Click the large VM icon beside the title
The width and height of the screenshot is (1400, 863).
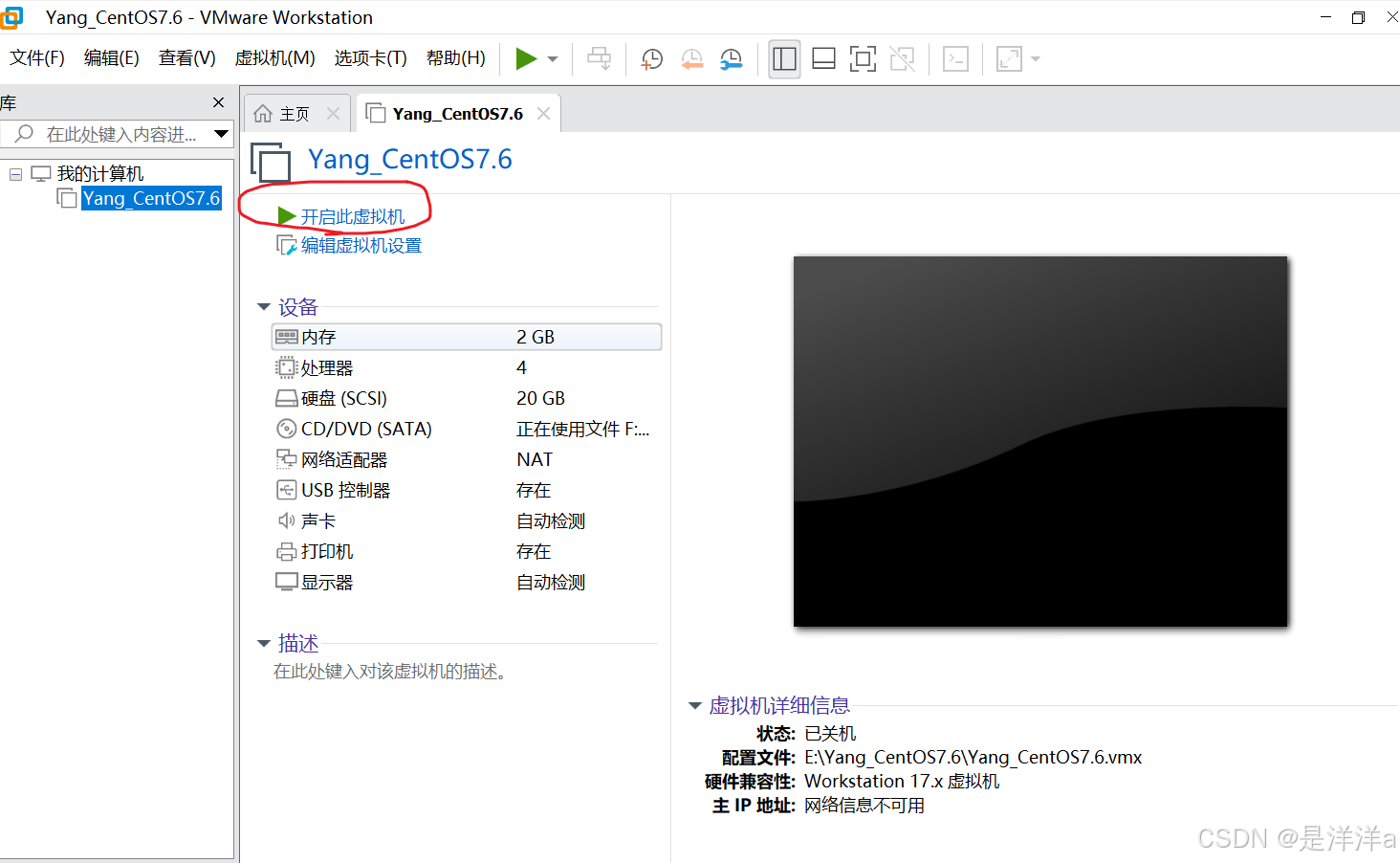[x=272, y=163]
